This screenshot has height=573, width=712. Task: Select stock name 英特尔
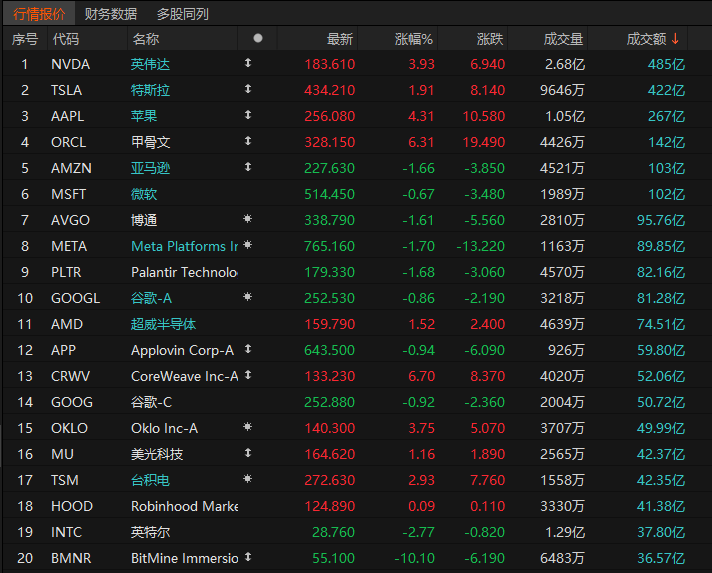click(150, 532)
